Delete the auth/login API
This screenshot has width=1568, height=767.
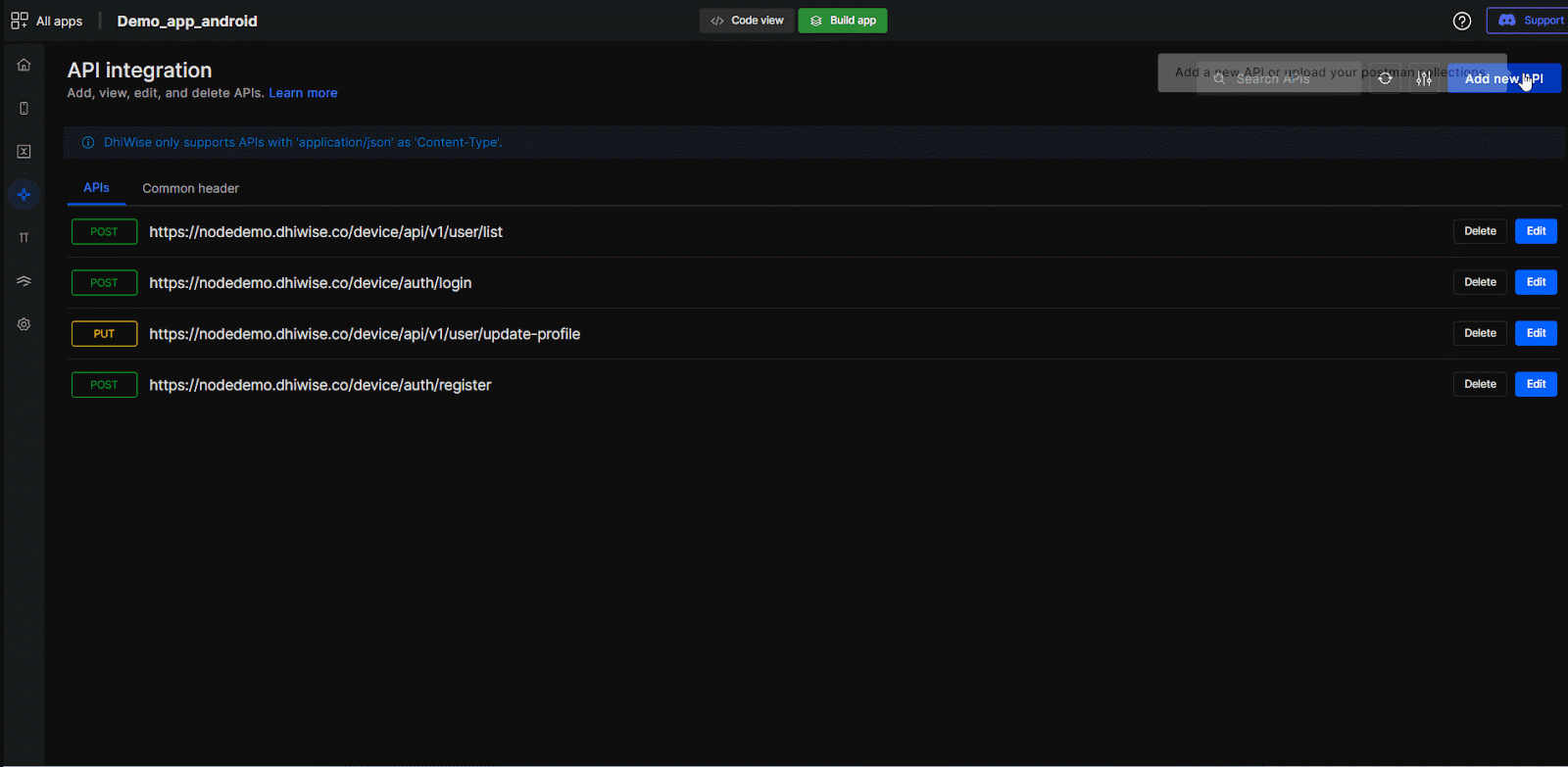1480,282
